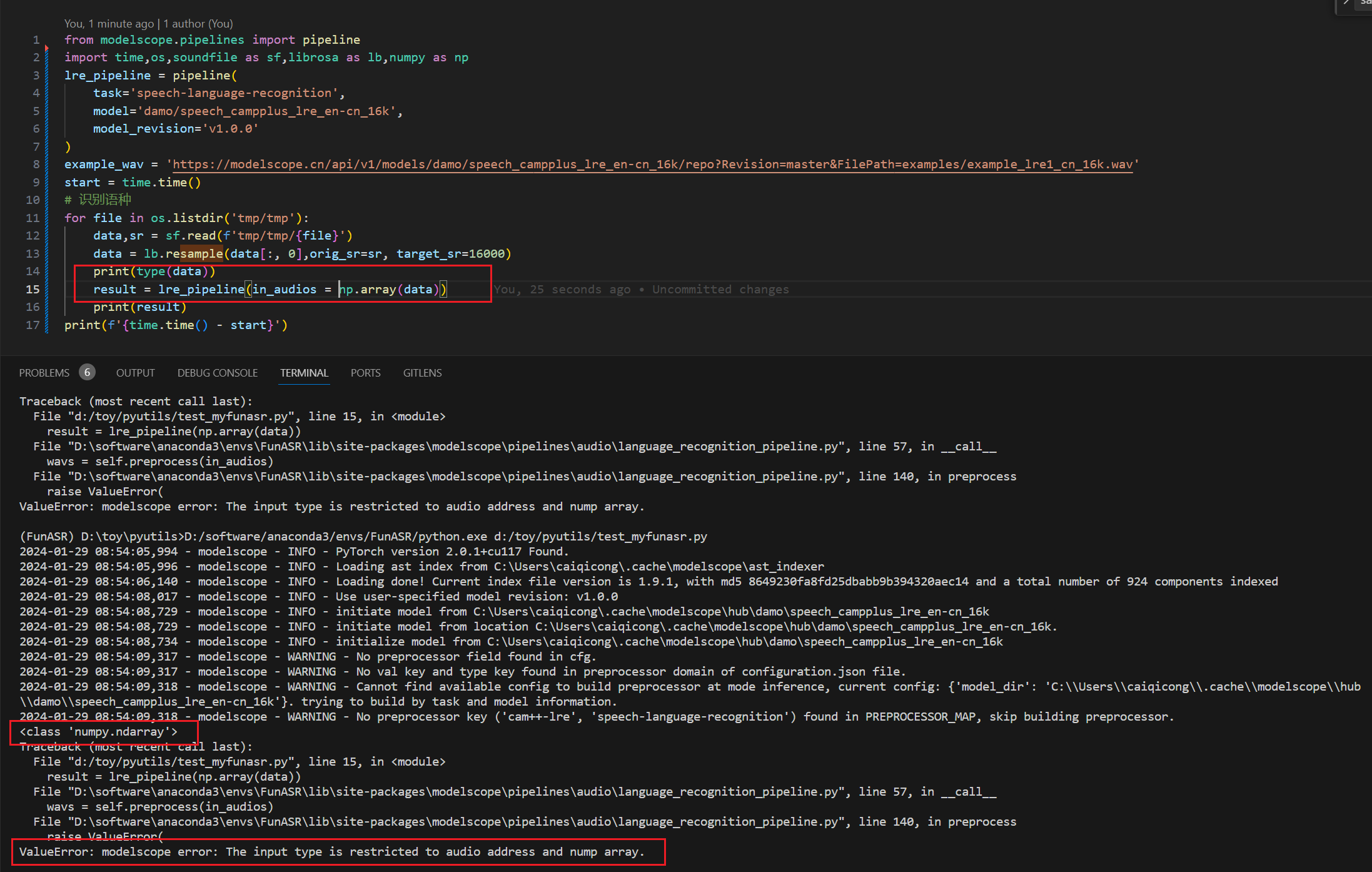Click "<class 'numpy.ndarray'>" output in terminal
The width and height of the screenshot is (1372, 872).
[99, 732]
